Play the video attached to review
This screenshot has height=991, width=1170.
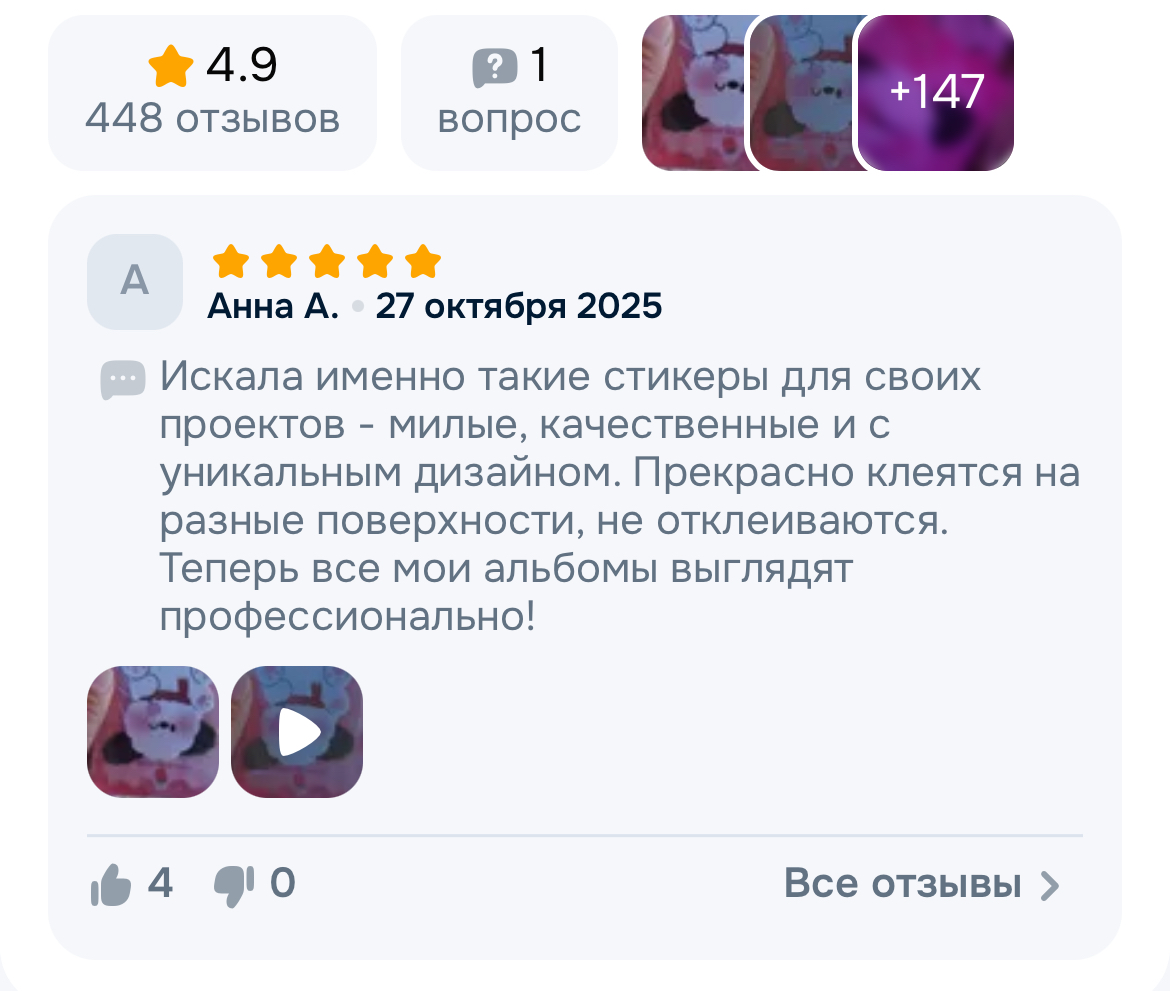[x=297, y=732]
